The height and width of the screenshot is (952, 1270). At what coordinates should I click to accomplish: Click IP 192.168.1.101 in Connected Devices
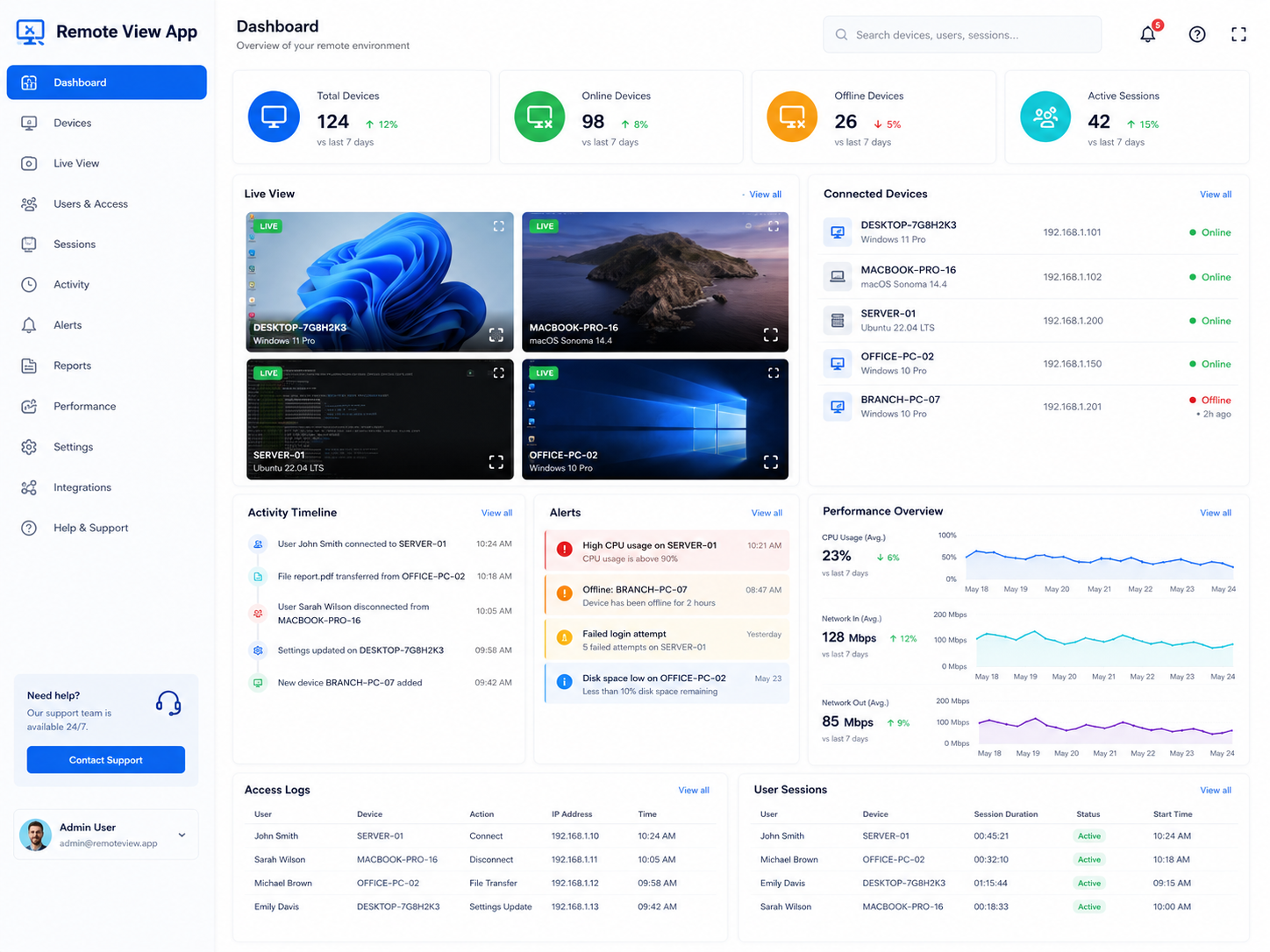tap(1072, 232)
